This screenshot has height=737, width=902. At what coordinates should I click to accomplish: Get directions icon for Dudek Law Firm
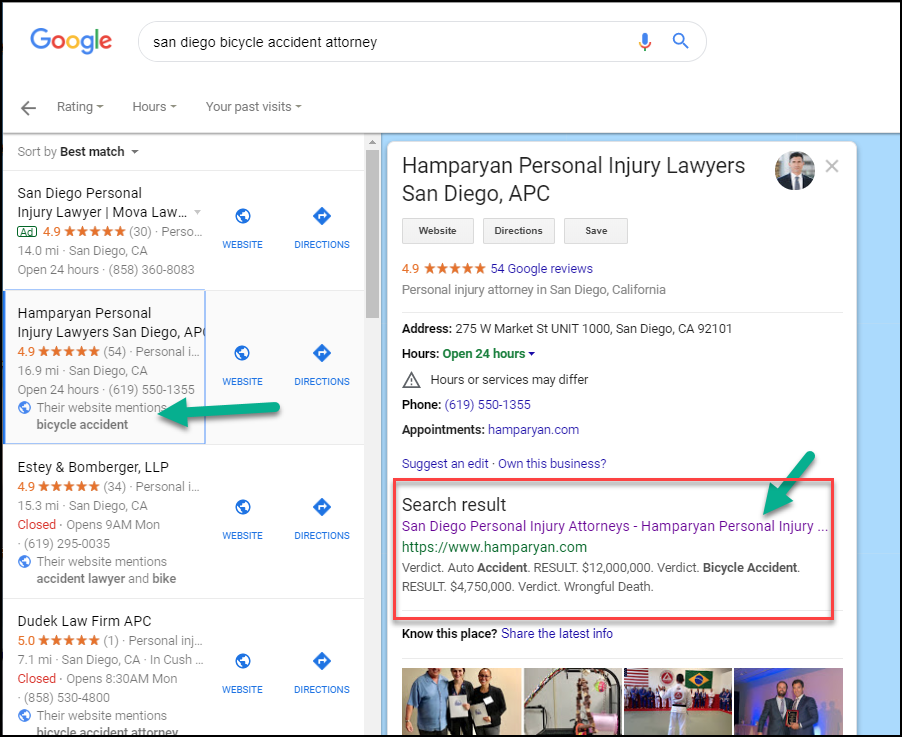pos(322,661)
